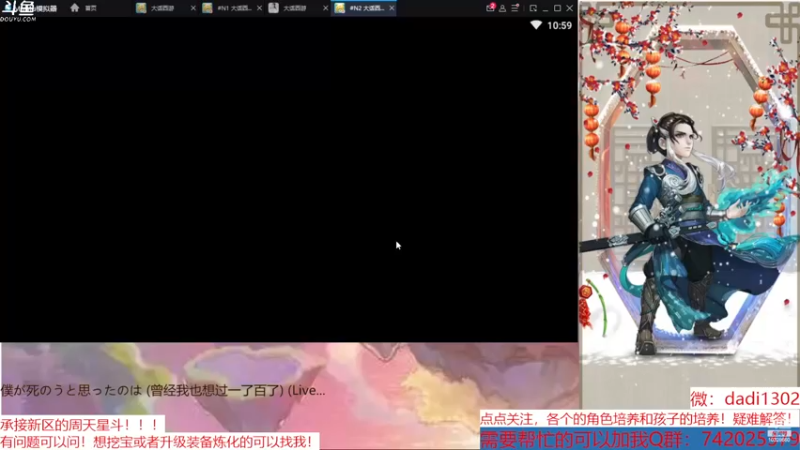Click the 微: dadi1302 contact text
This screenshot has width=800, height=450.
click(x=745, y=398)
